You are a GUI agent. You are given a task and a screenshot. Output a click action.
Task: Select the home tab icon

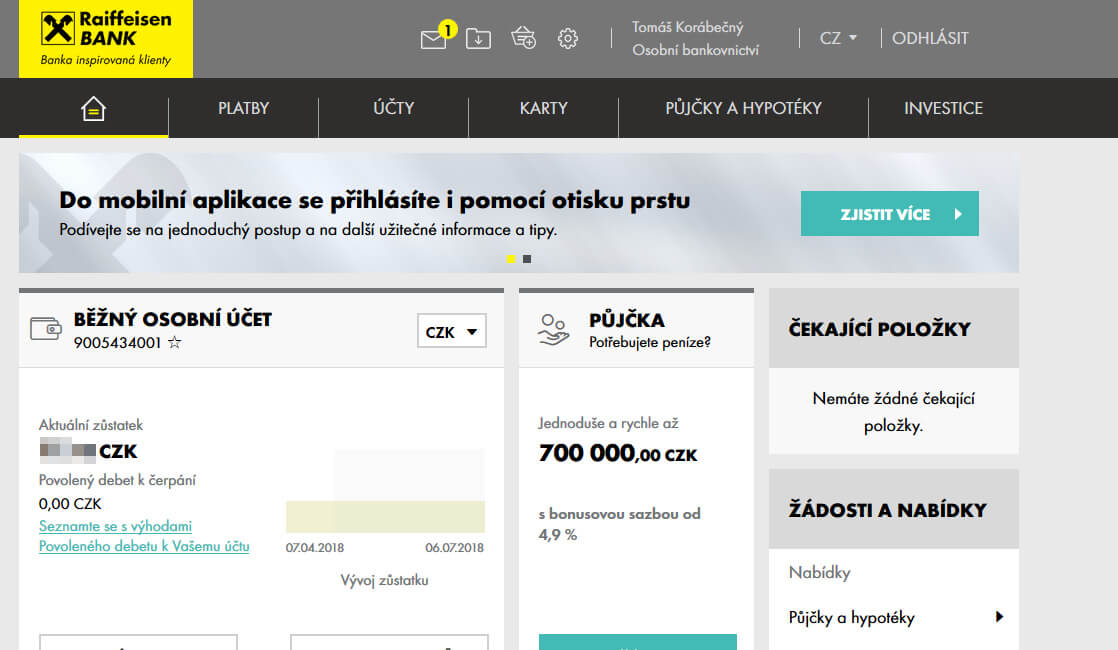coord(92,108)
